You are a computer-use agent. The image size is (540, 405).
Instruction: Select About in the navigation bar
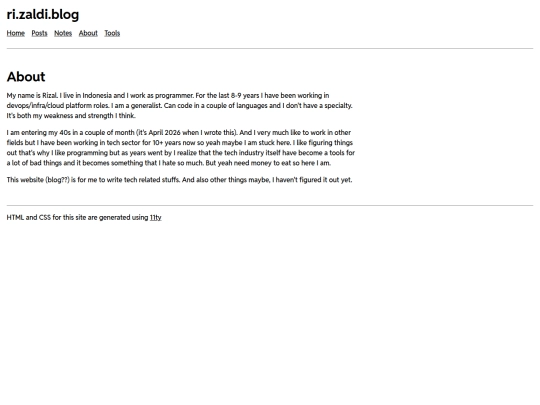(x=88, y=33)
